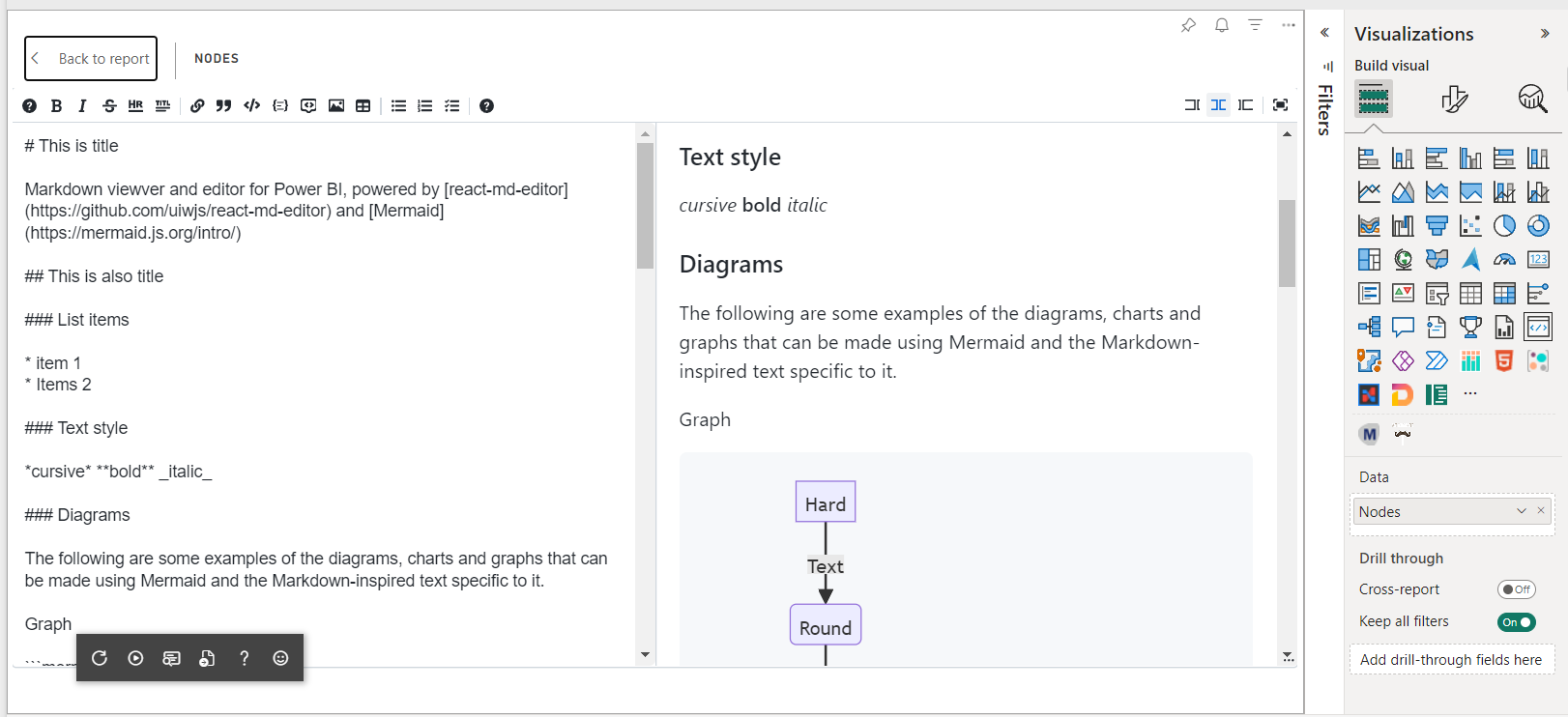Screen dimensions: 1568x717
Task: Click the Round node in the diagram
Action: click(x=826, y=626)
